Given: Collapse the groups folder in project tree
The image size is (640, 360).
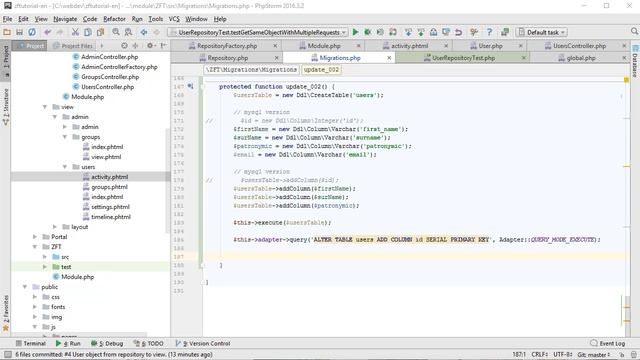Looking at the screenshot, I should pyautogui.click(x=65, y=137).
